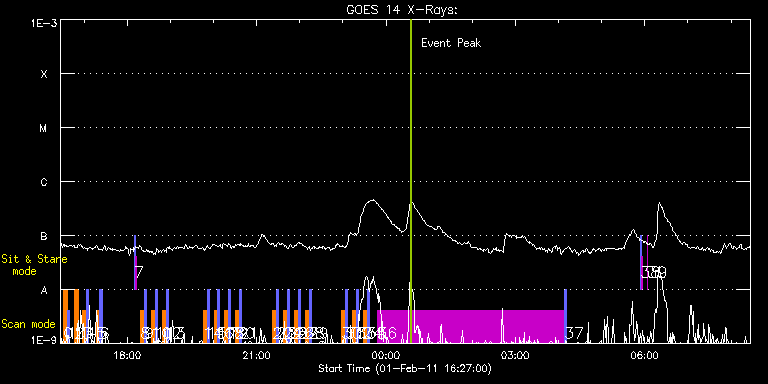The height and width of the screenshot is (384, 768).
Task: Click the X flare class axis label
Action: (44, 74)
